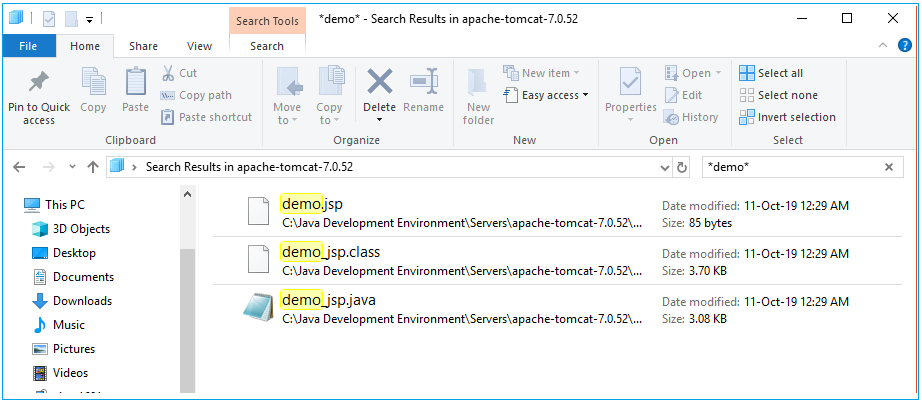The height and width of the screenshot is (404, 922).
Task: Open the Easy access dropdown
Action: pos(546,95)
